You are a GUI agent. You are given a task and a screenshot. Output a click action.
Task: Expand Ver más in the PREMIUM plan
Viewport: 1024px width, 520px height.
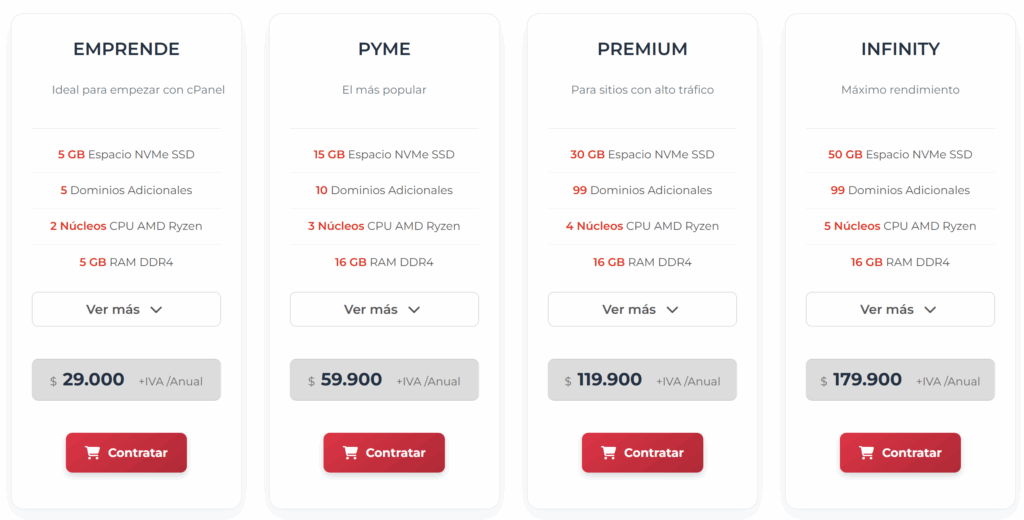[x=642, y=309]
